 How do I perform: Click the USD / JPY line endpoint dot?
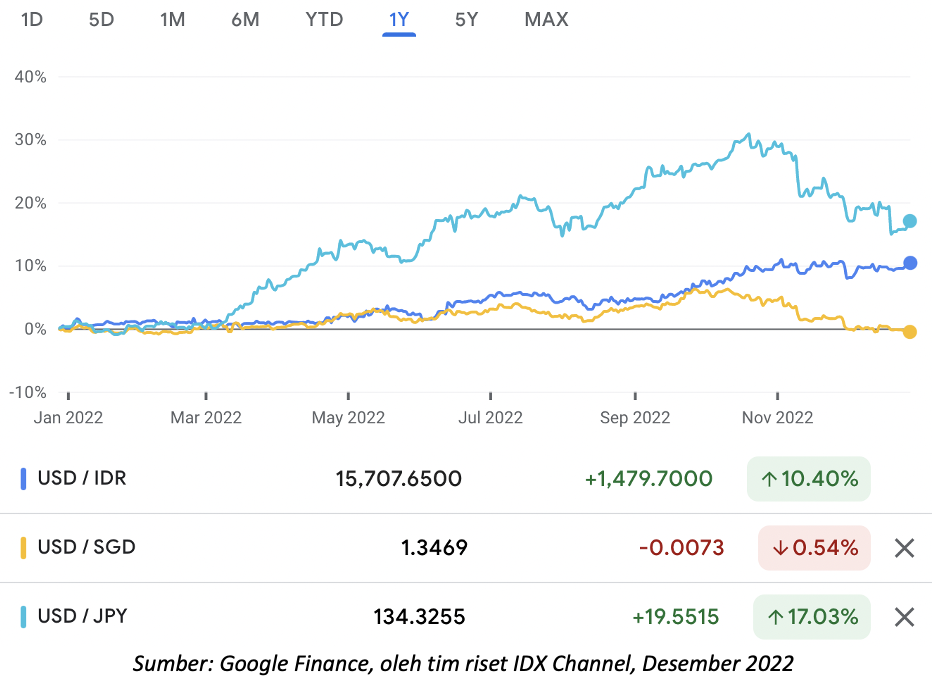(x=909, y=221)
